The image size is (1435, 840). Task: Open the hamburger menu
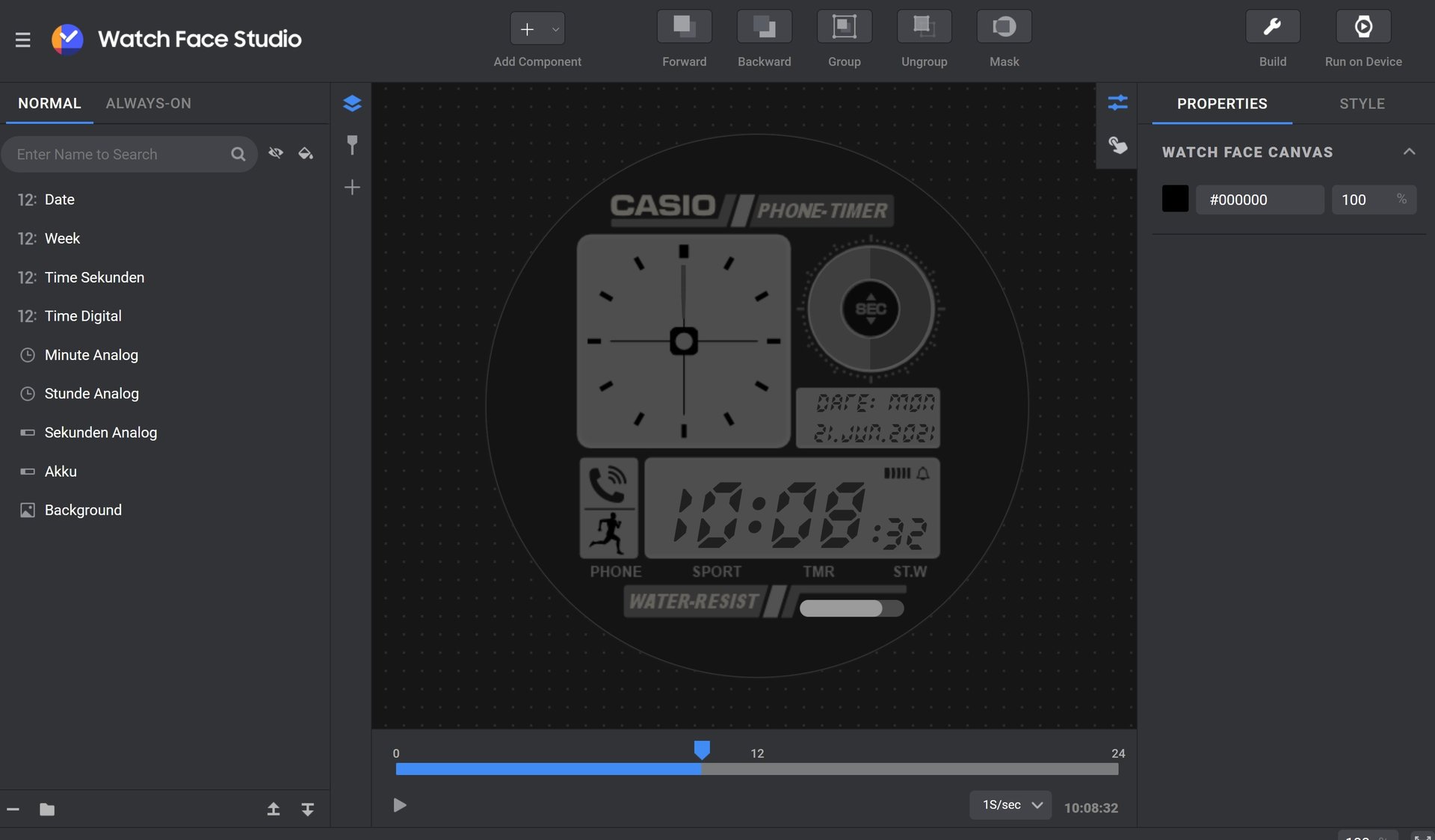[x=23, y=40]
